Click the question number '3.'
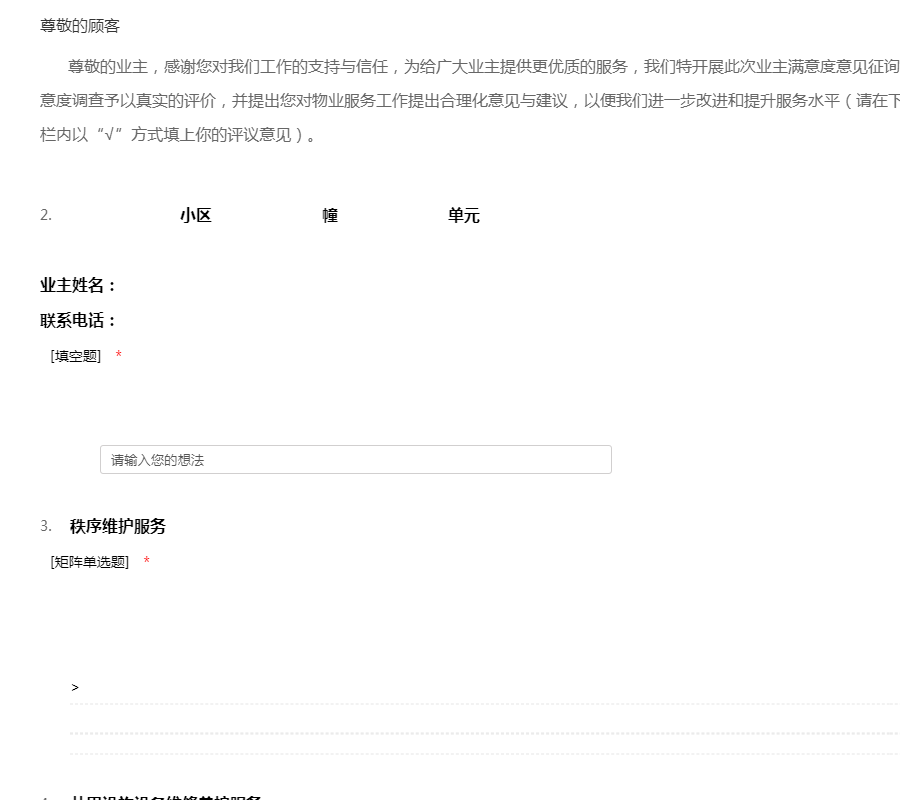The height and width of the screenshot is (800, 900). (46, 526)
